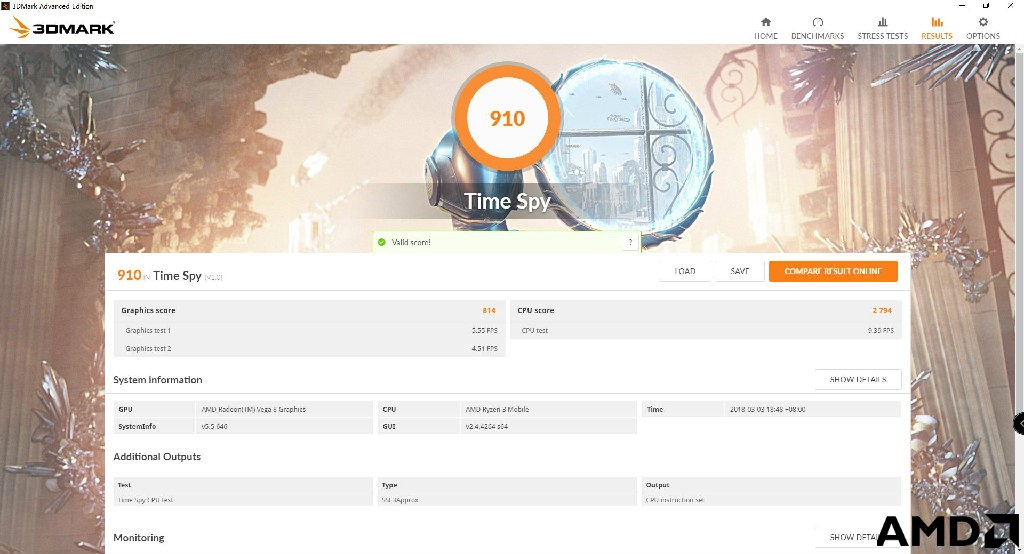Click the Valid score message bar
This screenshot has width=1024, height=554.
tap(507, 242)
